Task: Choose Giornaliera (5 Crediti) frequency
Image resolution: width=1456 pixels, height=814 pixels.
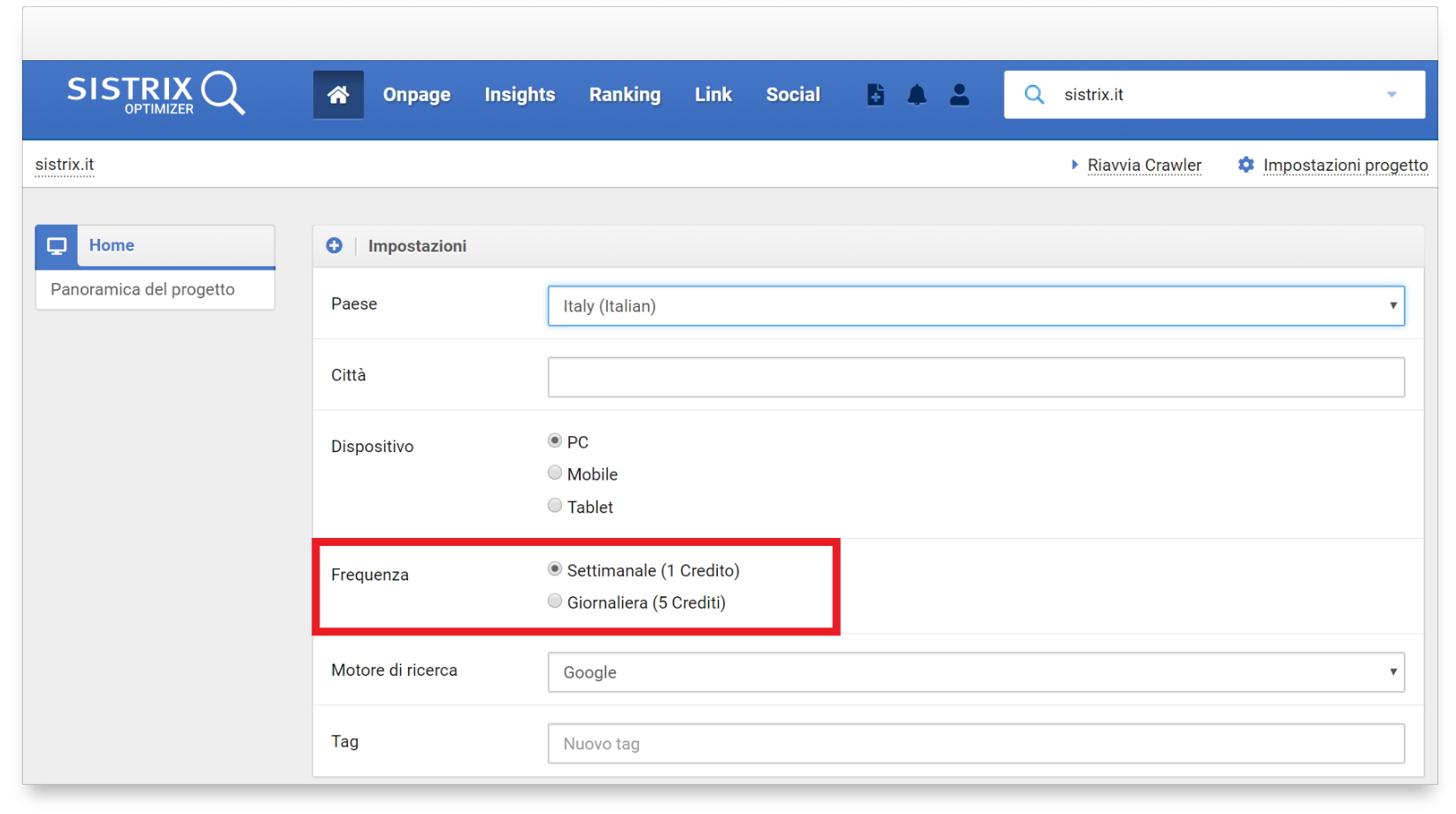Action: click(x=555, y=602)
